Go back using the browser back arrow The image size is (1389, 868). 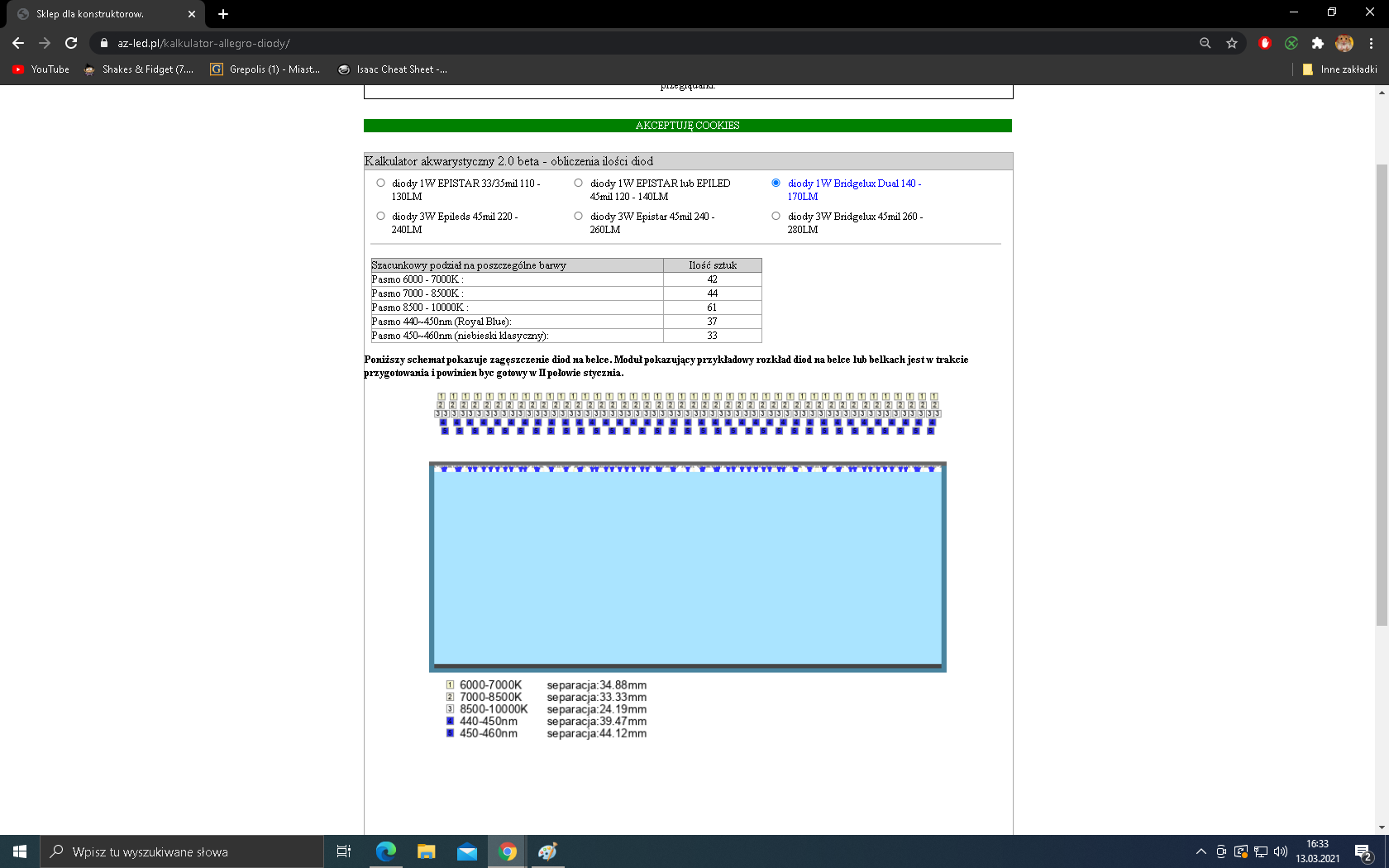click(x=18, y=43)
